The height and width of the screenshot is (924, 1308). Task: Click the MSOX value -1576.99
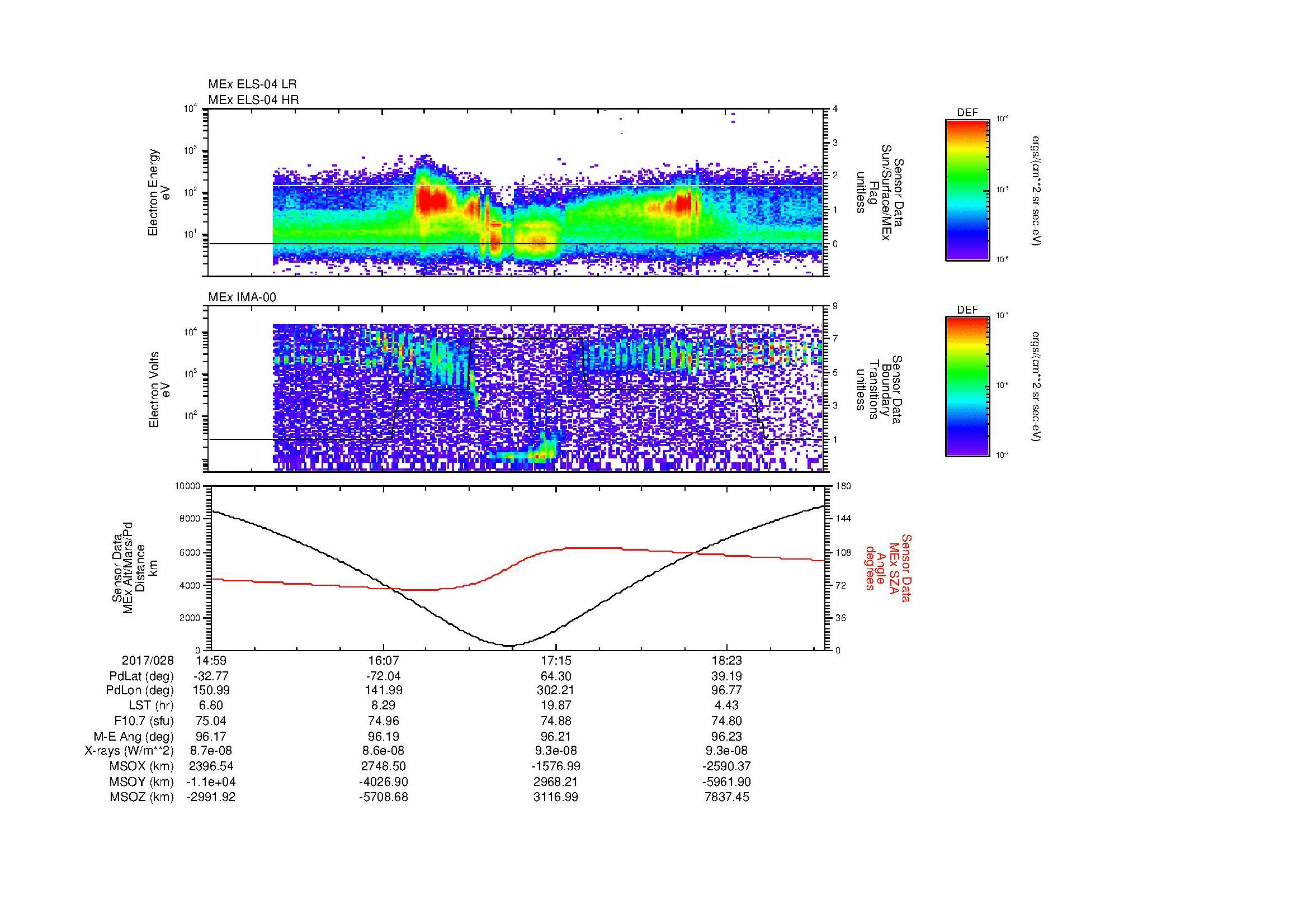(556, 767)
